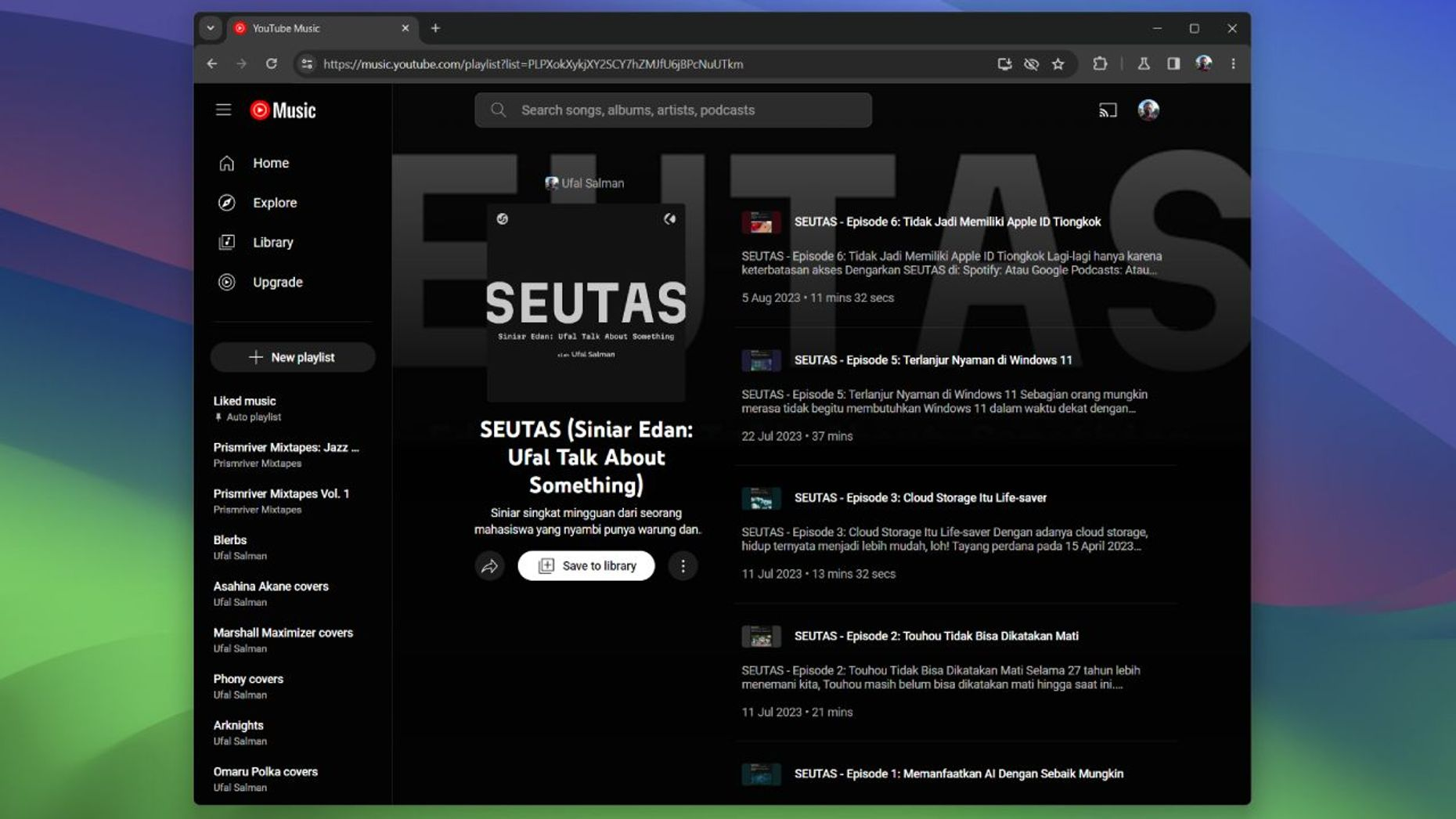Click the search songs input field
Screen dimensions: 1456x819
click(x=673, y=110)
